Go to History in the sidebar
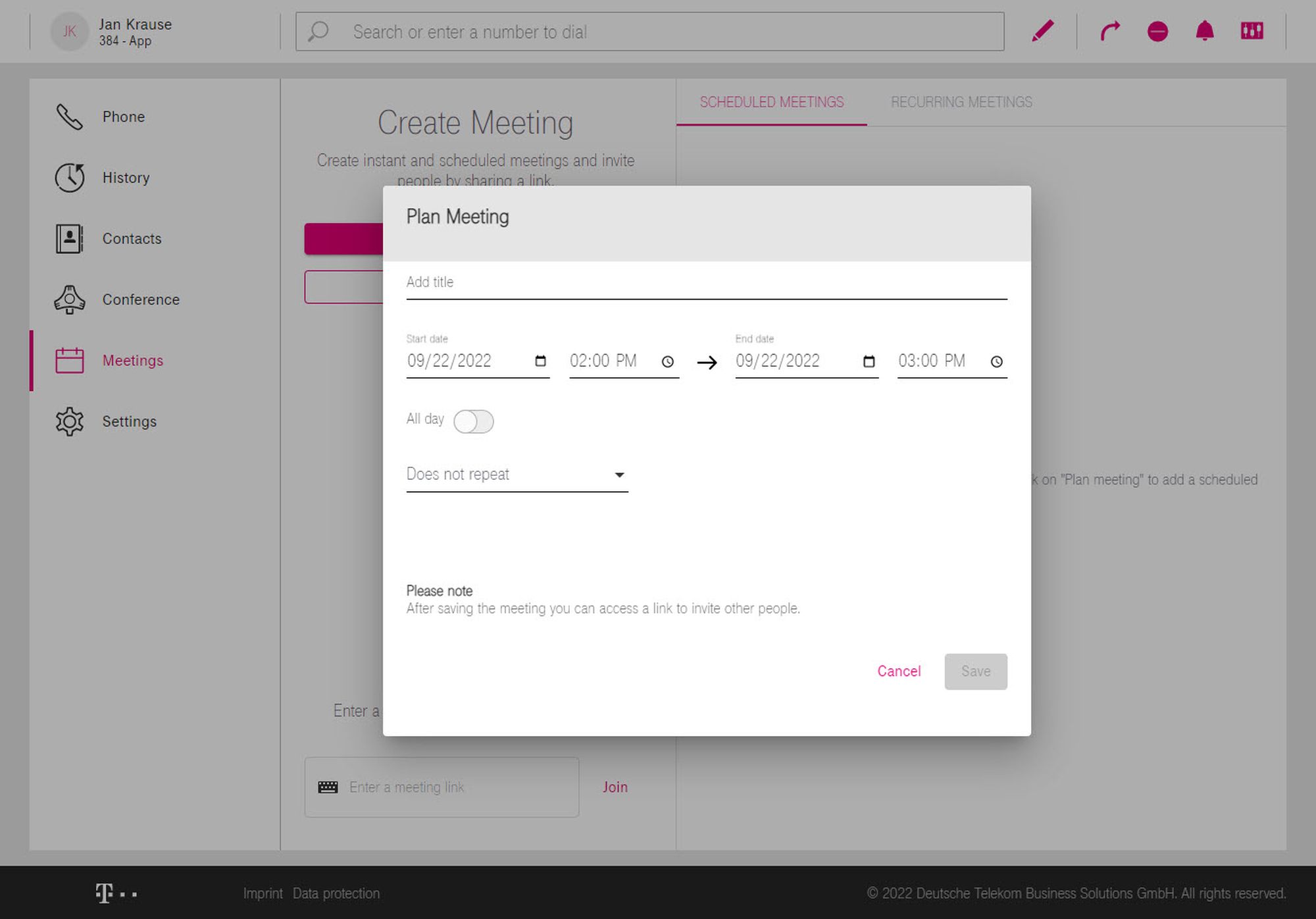This screenshot has height=919, width=1316. [x=126, y=178]
